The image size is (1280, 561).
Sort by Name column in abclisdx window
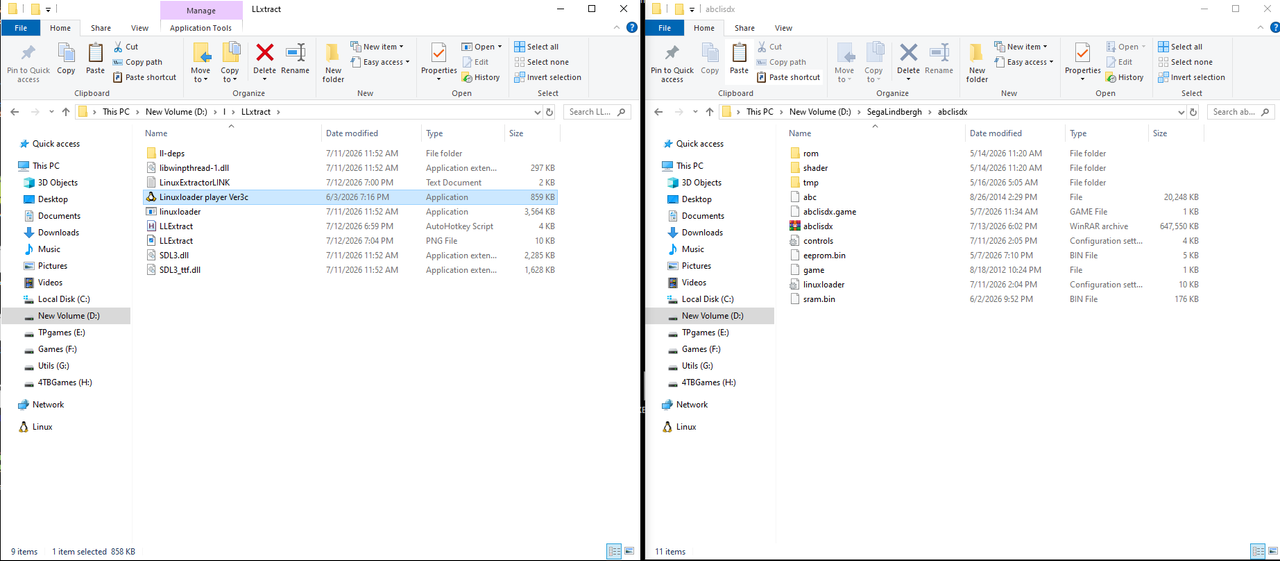point(800,133)
